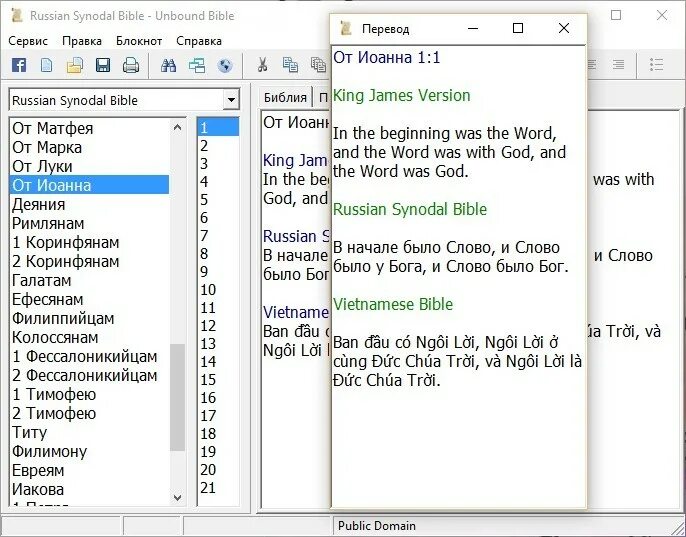The width and height of the screenshot is (686, 537).
Task: Click the Vietnamese verse text in Перевод window
Action: click(x=457, y=361)
